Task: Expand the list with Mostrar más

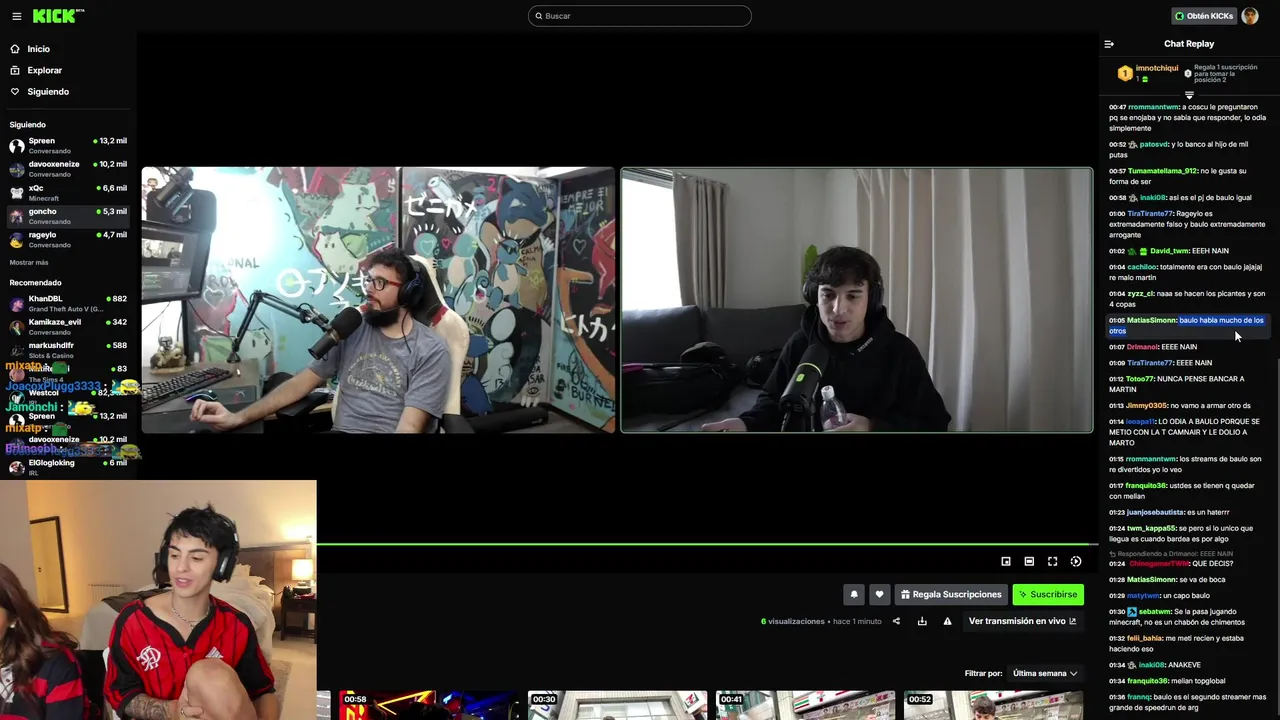Action: pos(29,262)
